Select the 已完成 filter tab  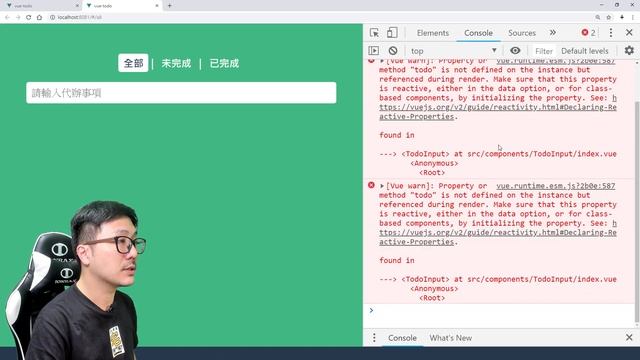pos(224,63)
